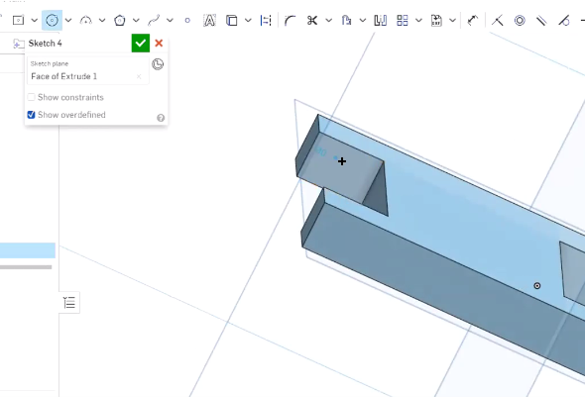Click the final/history clock icon in Sketch 4 dialog
The width and height of the screenshot is (585, 397).
click(158, 64)
